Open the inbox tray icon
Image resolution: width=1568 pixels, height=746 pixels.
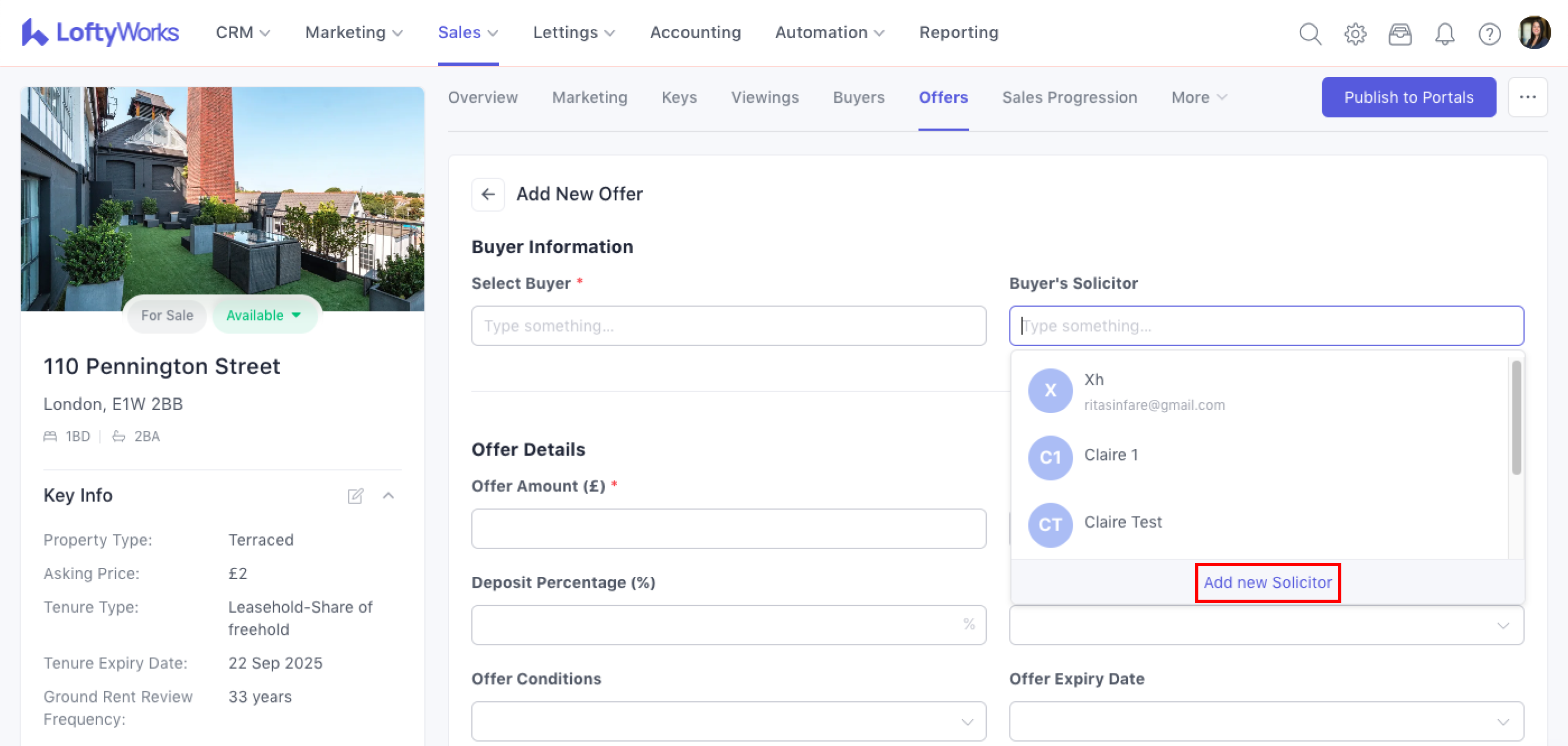(x=1400, y=34)
